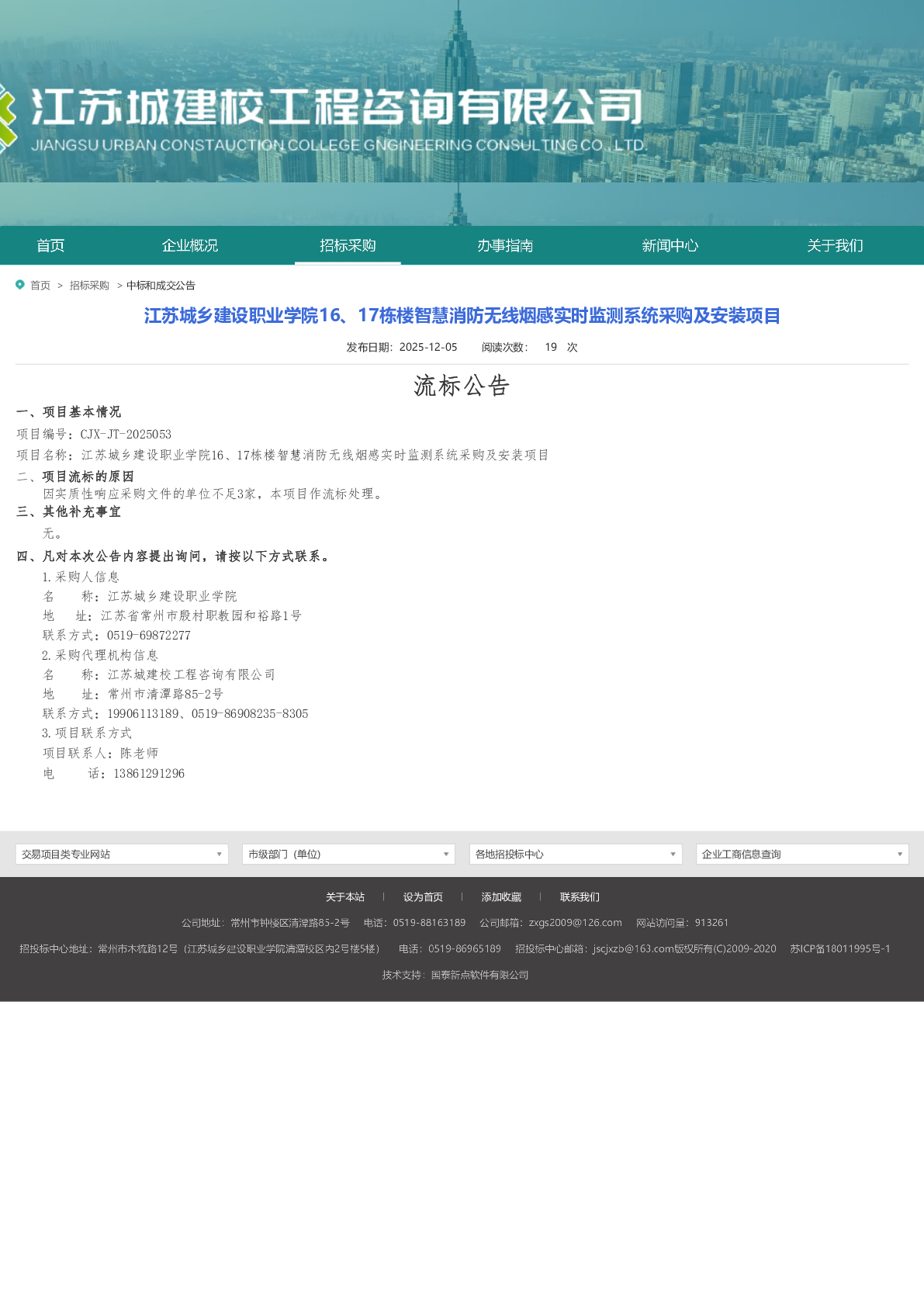This screenshot has width=924, height=1307.
Task: Click the 中标和成交公告 breadcrumb link
Action: click(161, 286)
